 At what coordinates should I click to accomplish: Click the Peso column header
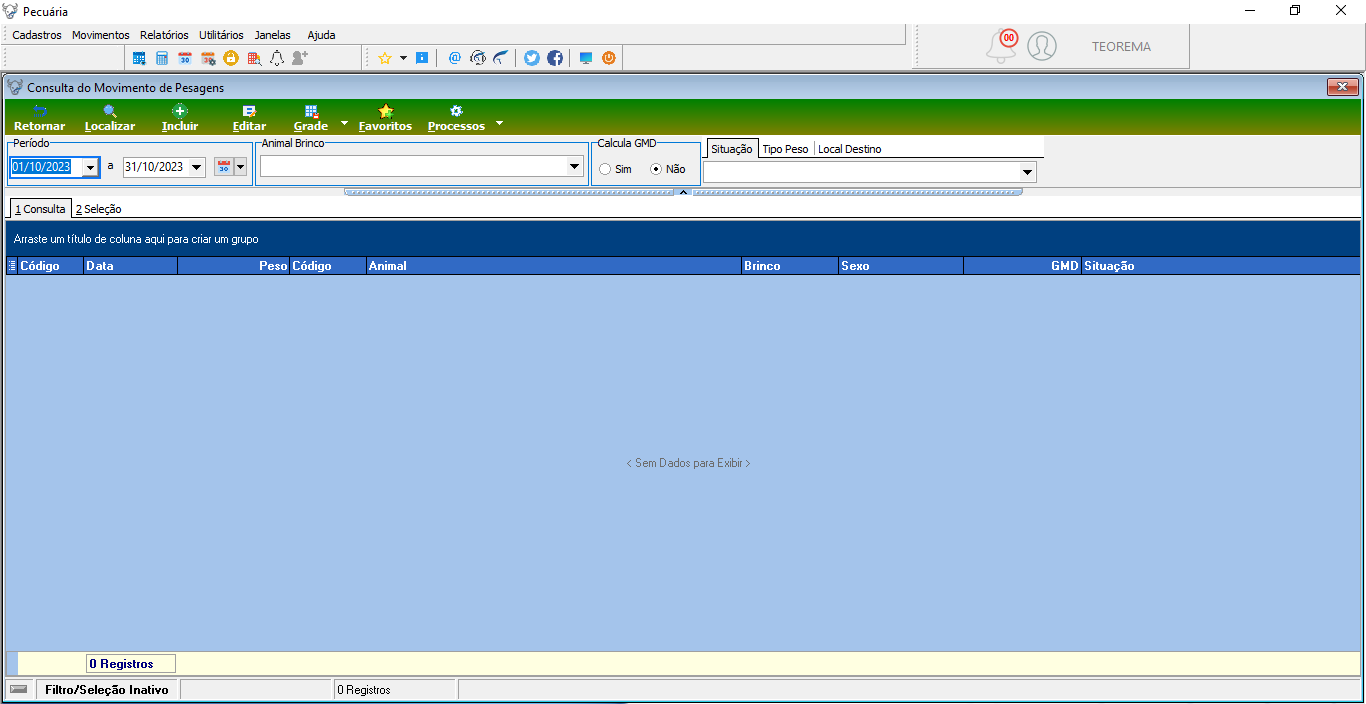tap(233, 266)
